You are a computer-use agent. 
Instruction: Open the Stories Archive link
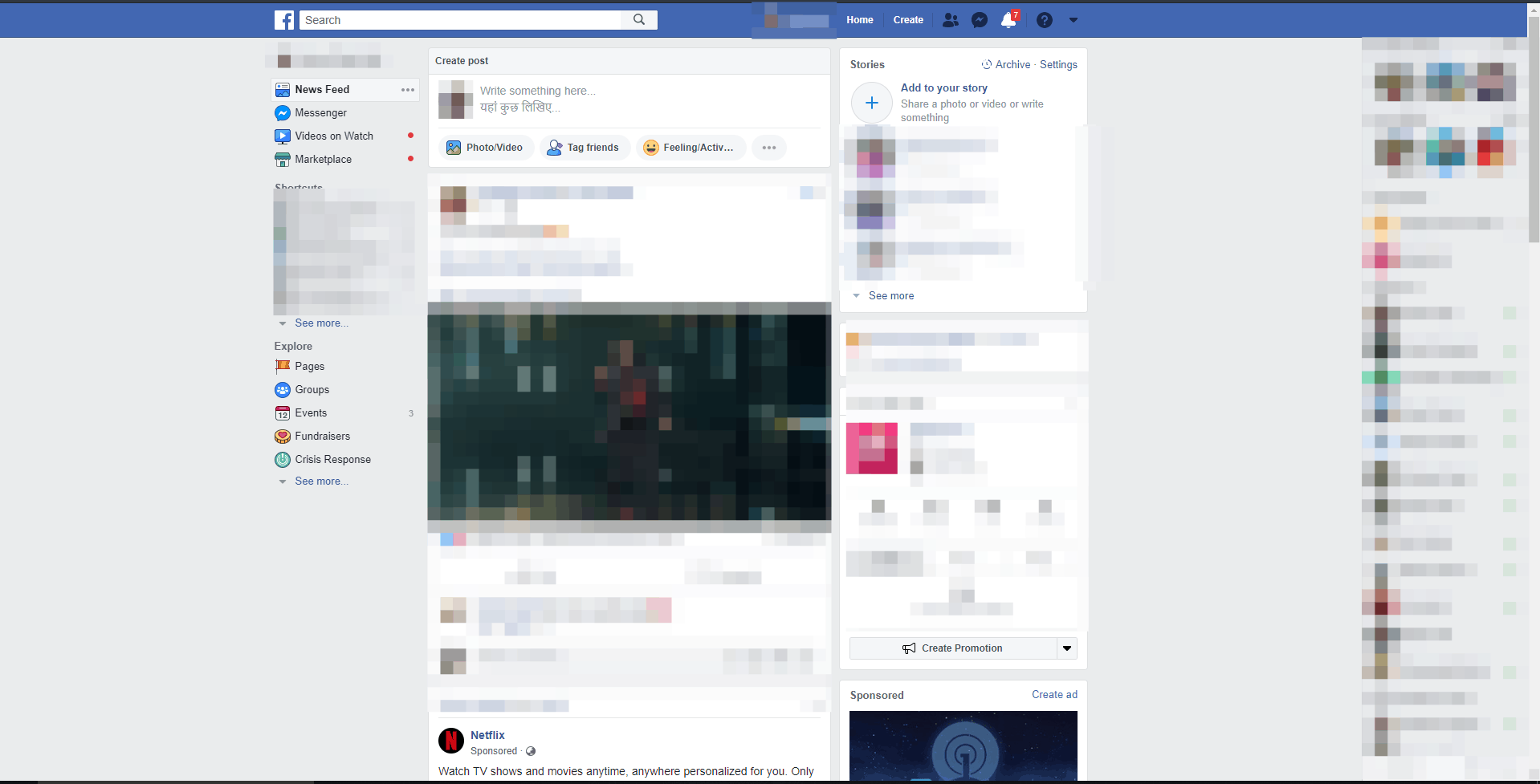(x=1012, y=65)
